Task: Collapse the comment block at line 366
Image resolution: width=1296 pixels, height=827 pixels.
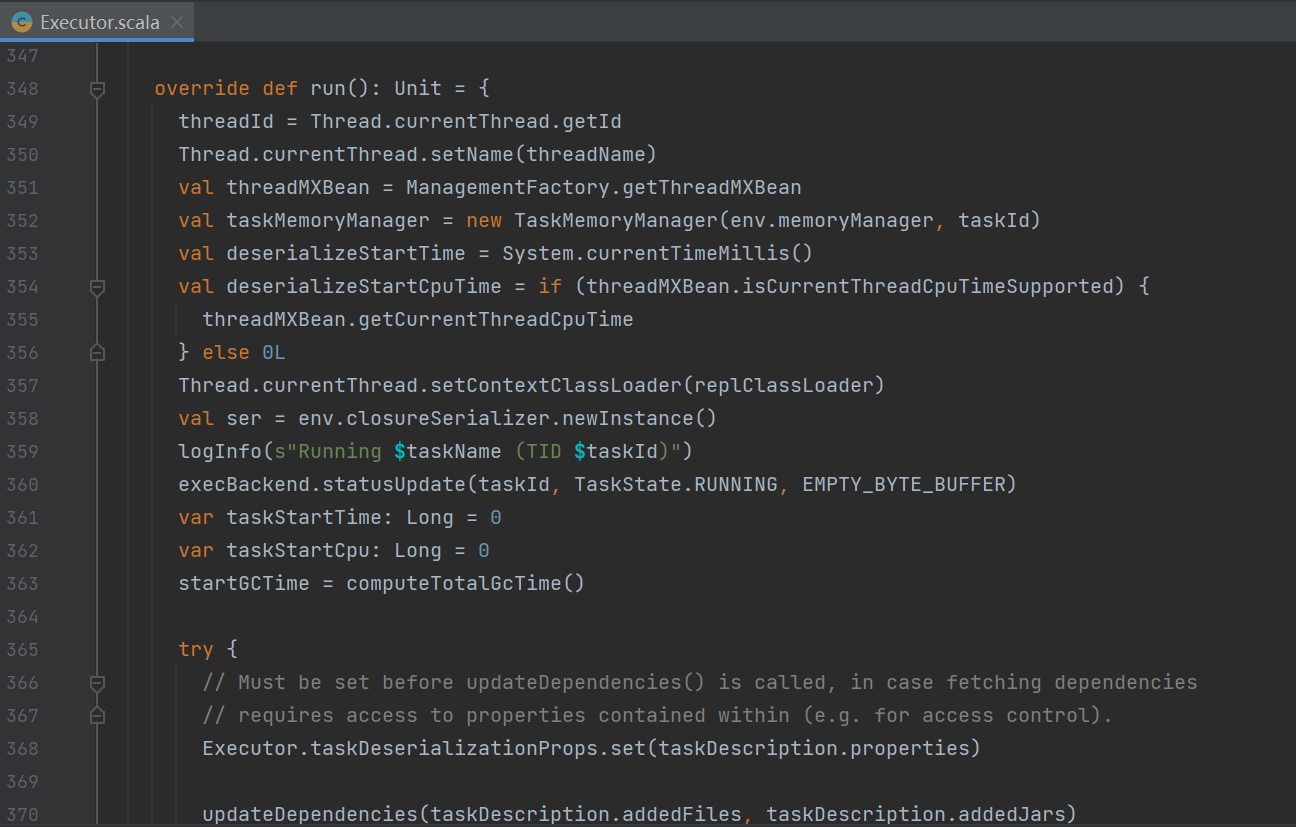Action: [x=97, y=683]
